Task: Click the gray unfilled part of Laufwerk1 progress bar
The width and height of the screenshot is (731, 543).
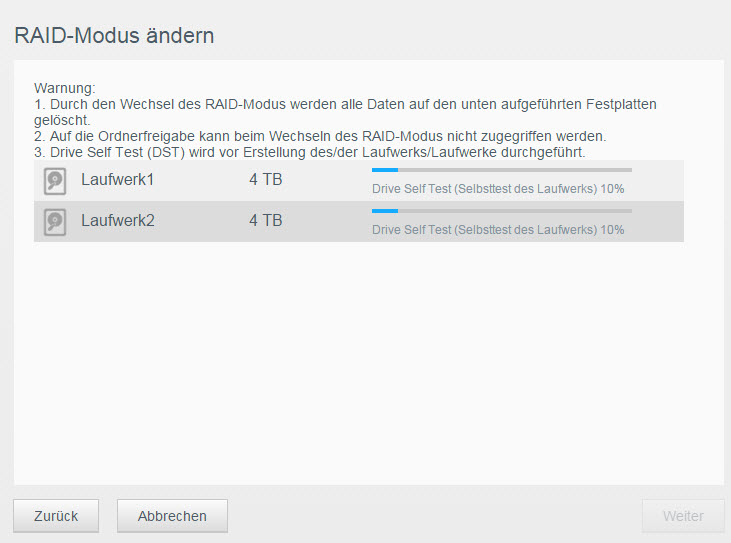Action: (x=515, y=170)
